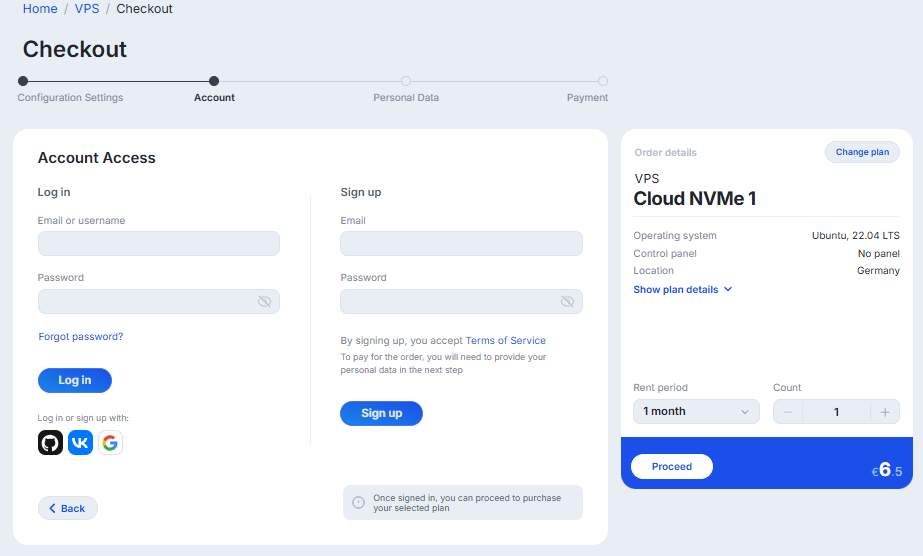Select the Payment step
The height and width of the screenshot is (556, 923).
tap(587, 98)
